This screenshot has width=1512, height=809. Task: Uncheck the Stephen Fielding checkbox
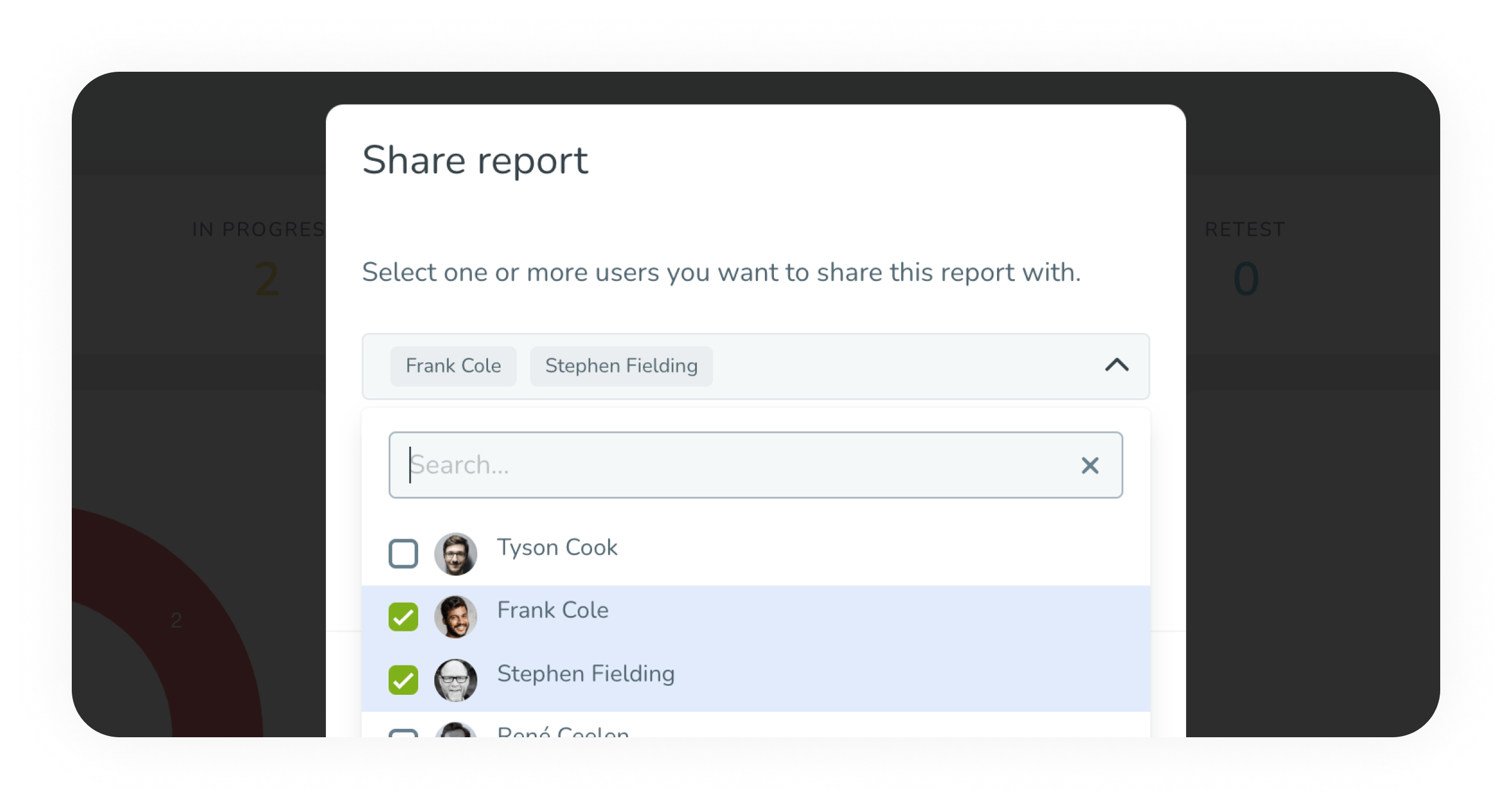403,680
